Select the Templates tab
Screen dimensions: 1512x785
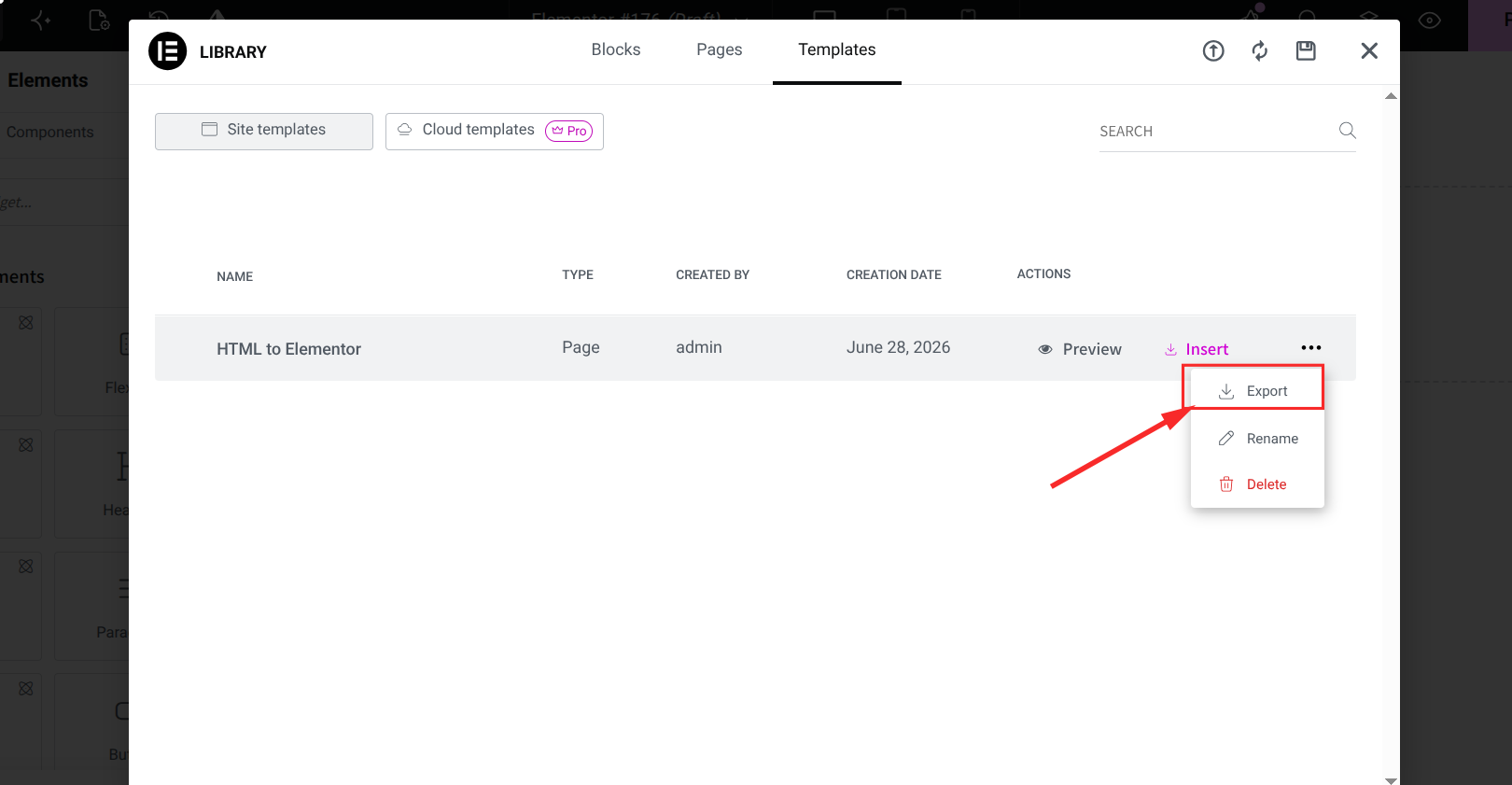coord(837,49)
